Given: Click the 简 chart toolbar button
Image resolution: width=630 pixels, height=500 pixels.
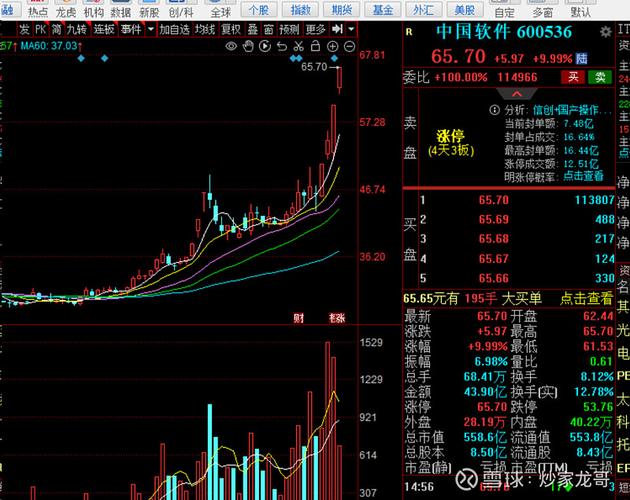Looking at the screenshot, I should 56,29.
